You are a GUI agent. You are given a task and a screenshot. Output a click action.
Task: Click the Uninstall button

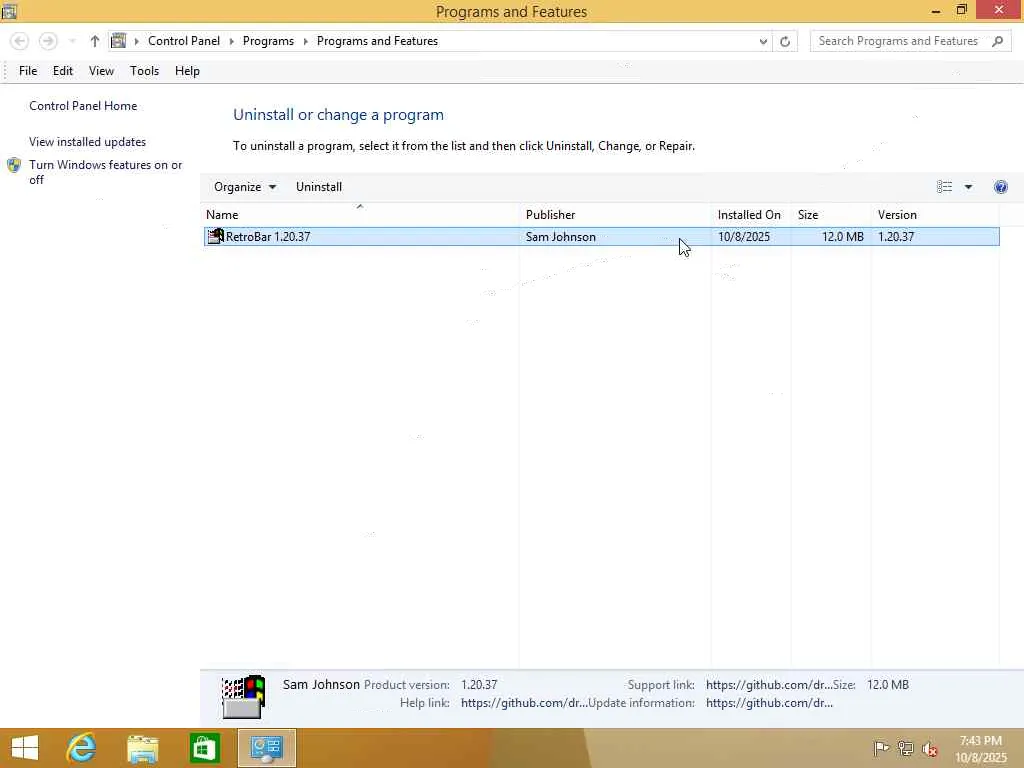(319, 187)
